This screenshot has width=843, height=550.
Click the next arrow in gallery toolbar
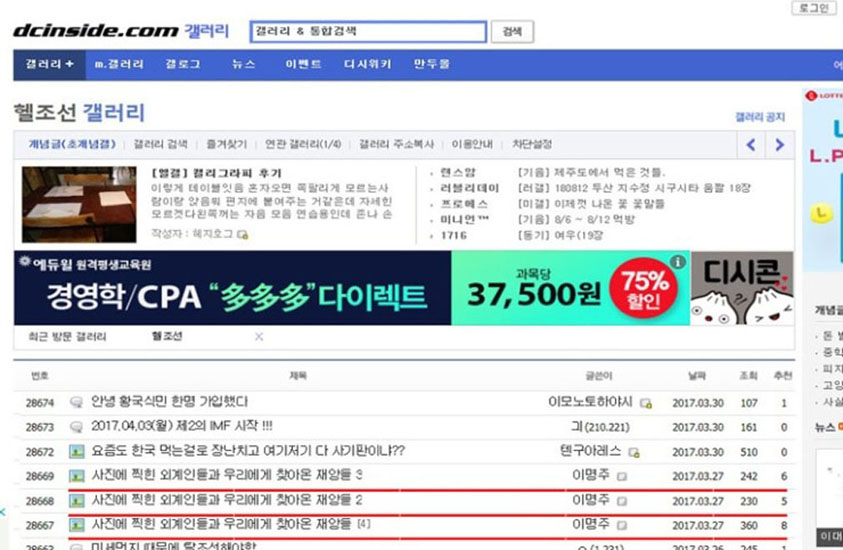click(x=779, y=145)
